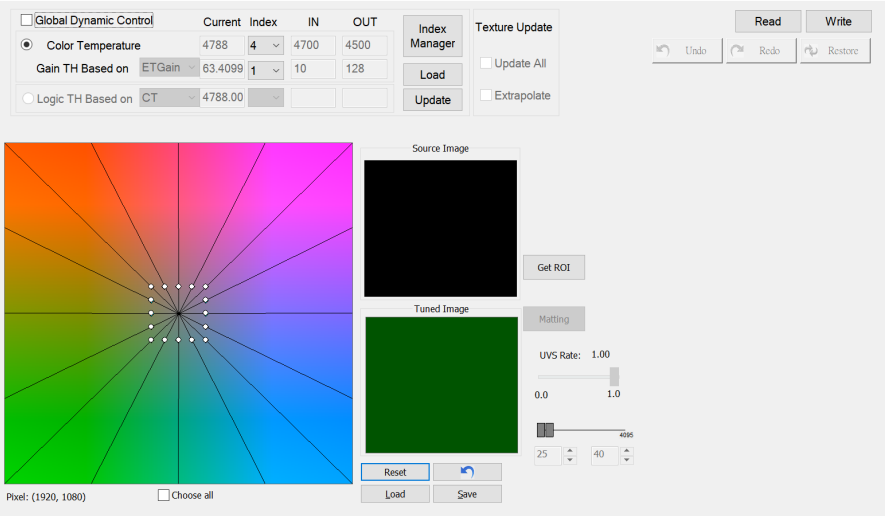Click the Get ROI button
This screenshot has width=885, height=516.
pos(553,267)
